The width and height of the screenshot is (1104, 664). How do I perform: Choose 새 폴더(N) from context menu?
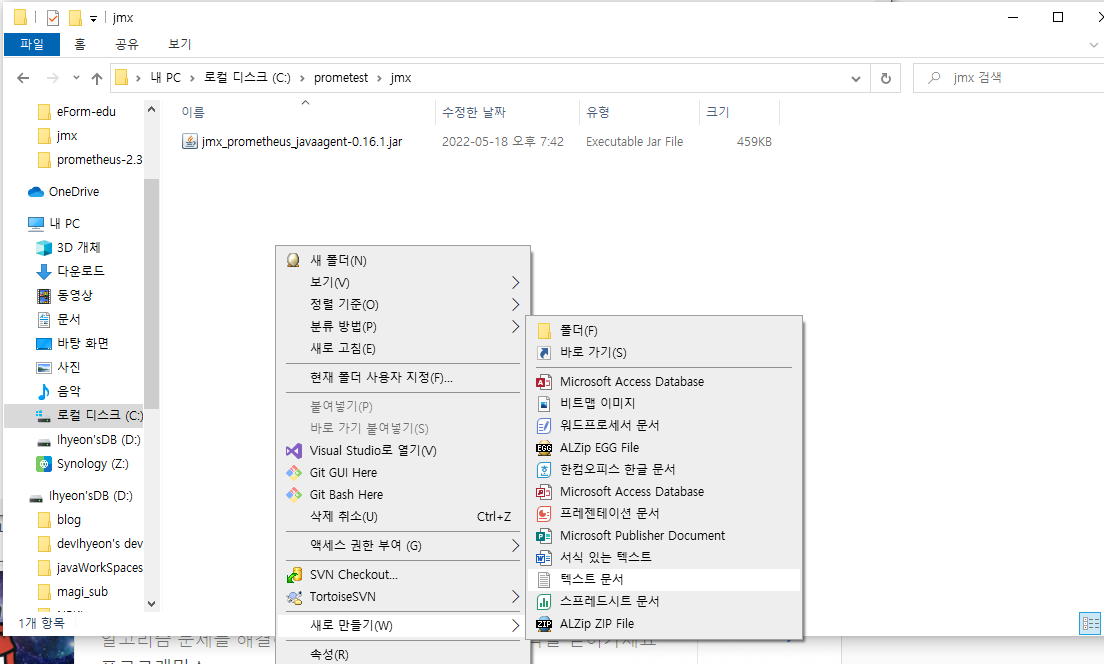tap(403, 261)
